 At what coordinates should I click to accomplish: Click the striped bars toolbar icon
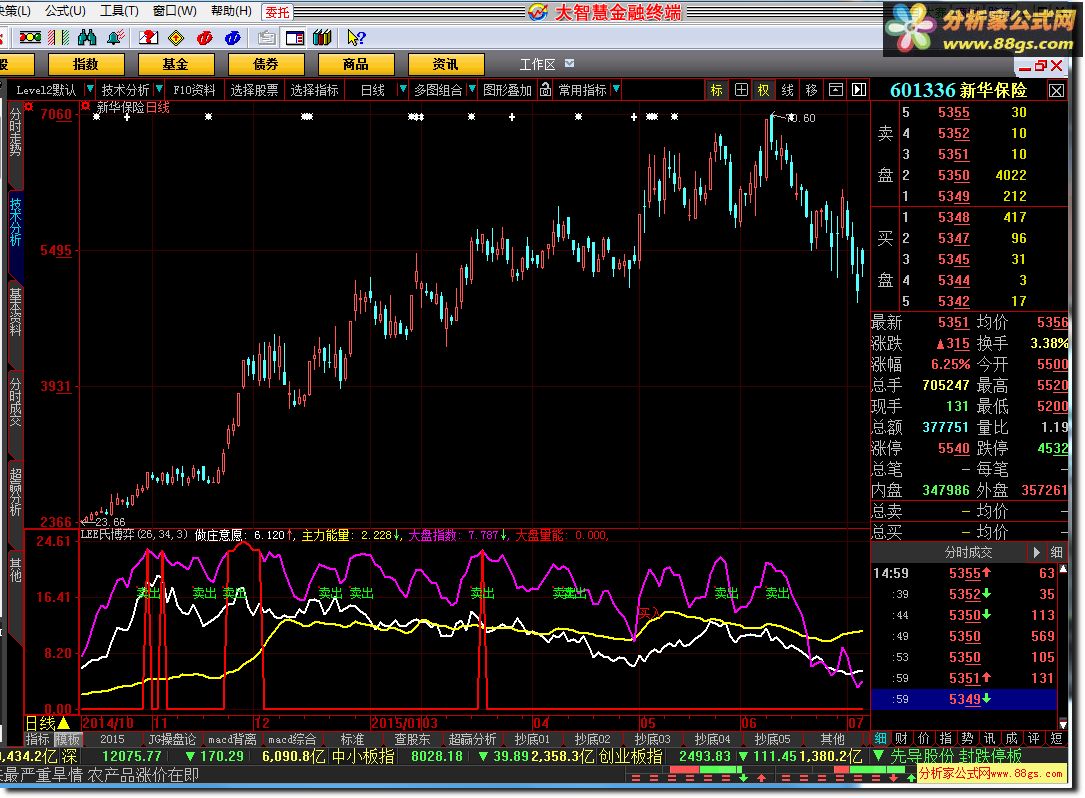(x=59, y=37)
